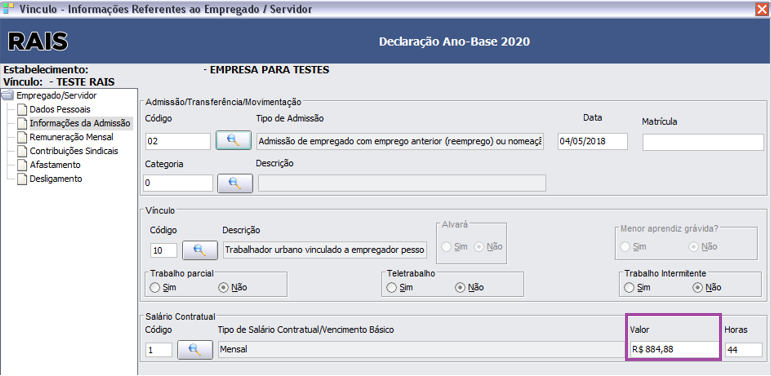771x376 pixels.
Task: Open the Categoria search lookup button
Action: 235,183
